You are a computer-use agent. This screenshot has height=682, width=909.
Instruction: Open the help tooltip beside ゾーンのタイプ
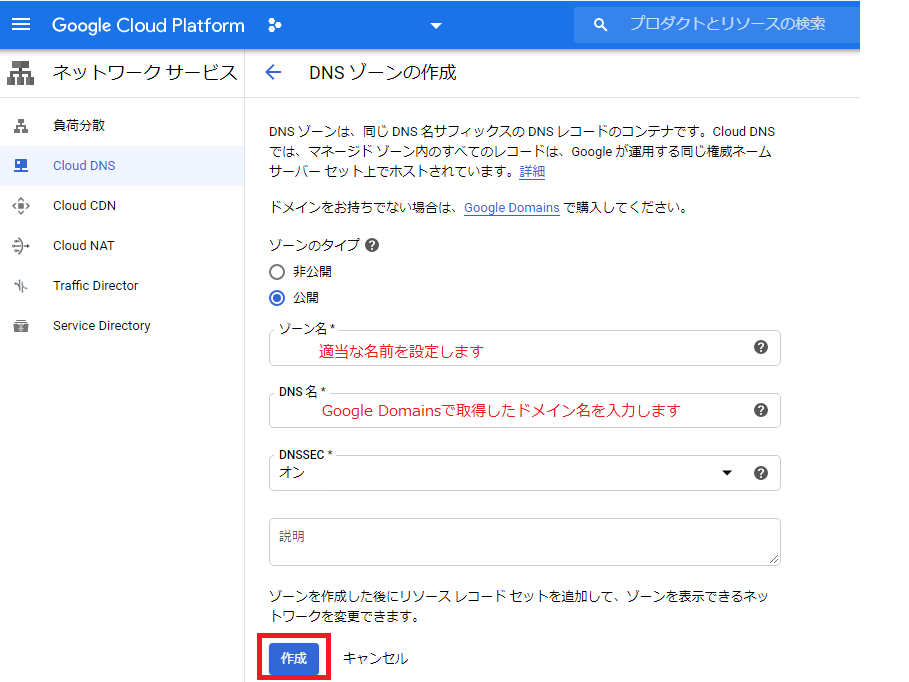[x=371, y=242]
